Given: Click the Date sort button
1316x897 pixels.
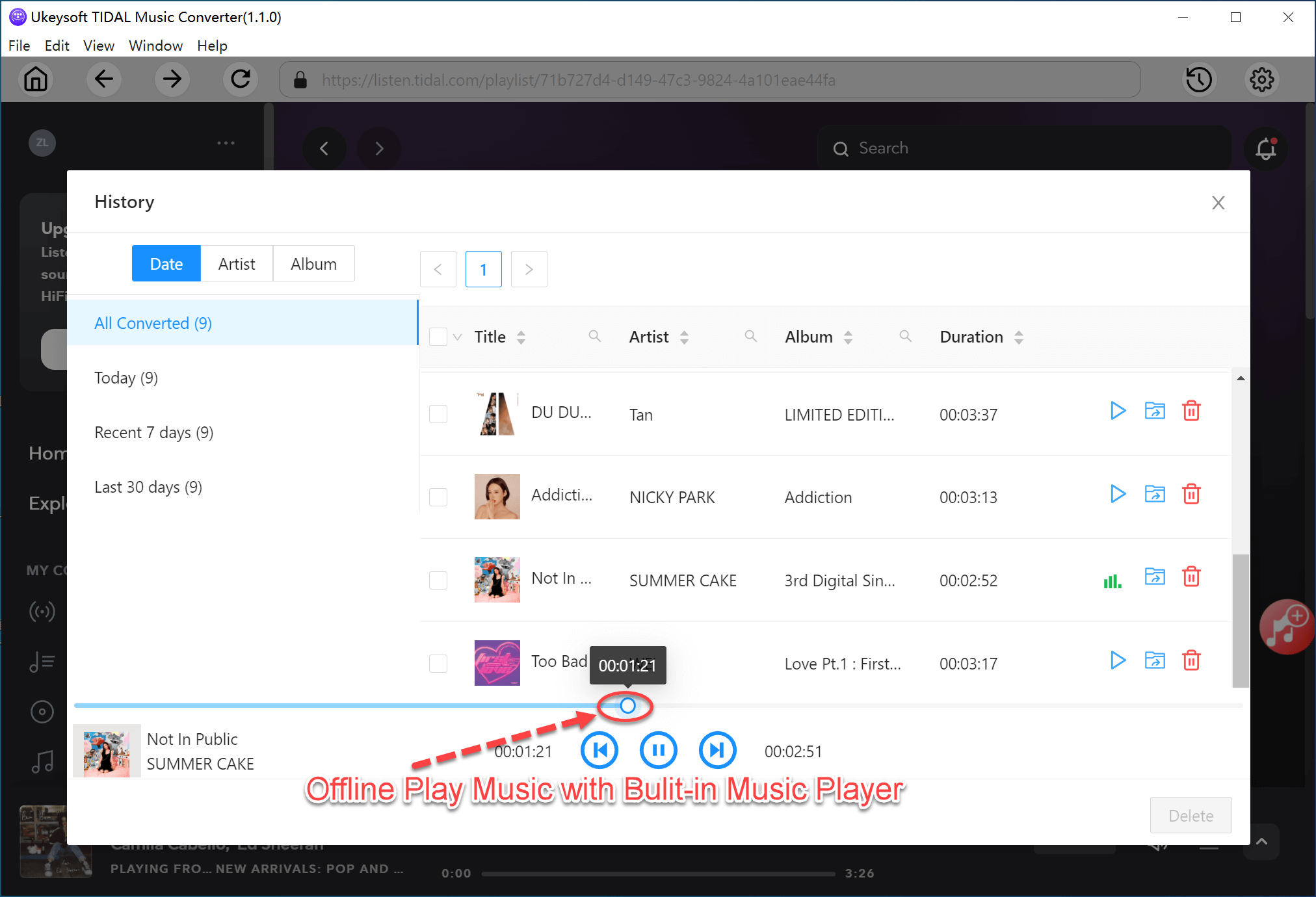Looking at the screenshot, I should [x=167, y=264].
